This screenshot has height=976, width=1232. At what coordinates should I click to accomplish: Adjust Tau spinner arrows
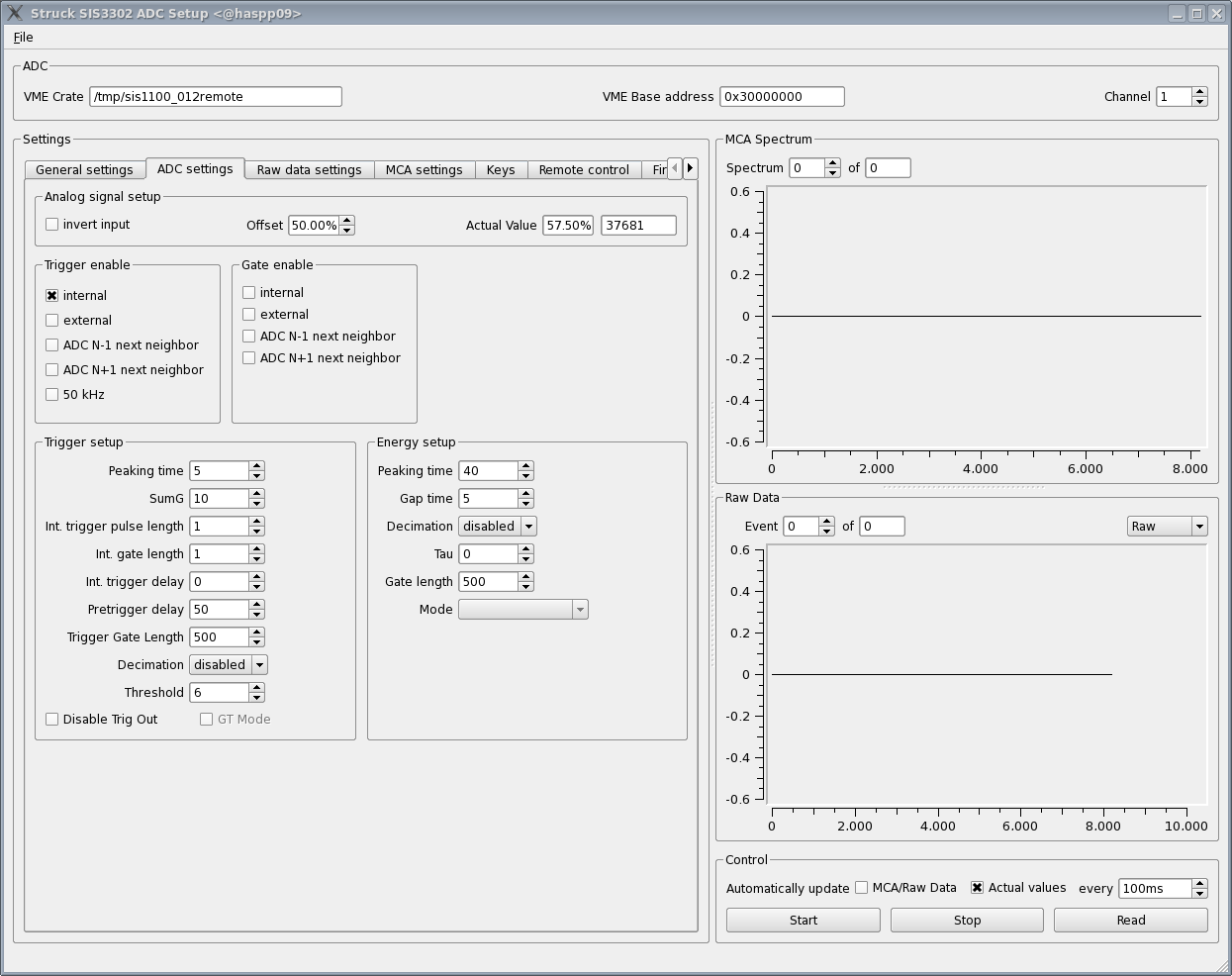click(525, 554)
